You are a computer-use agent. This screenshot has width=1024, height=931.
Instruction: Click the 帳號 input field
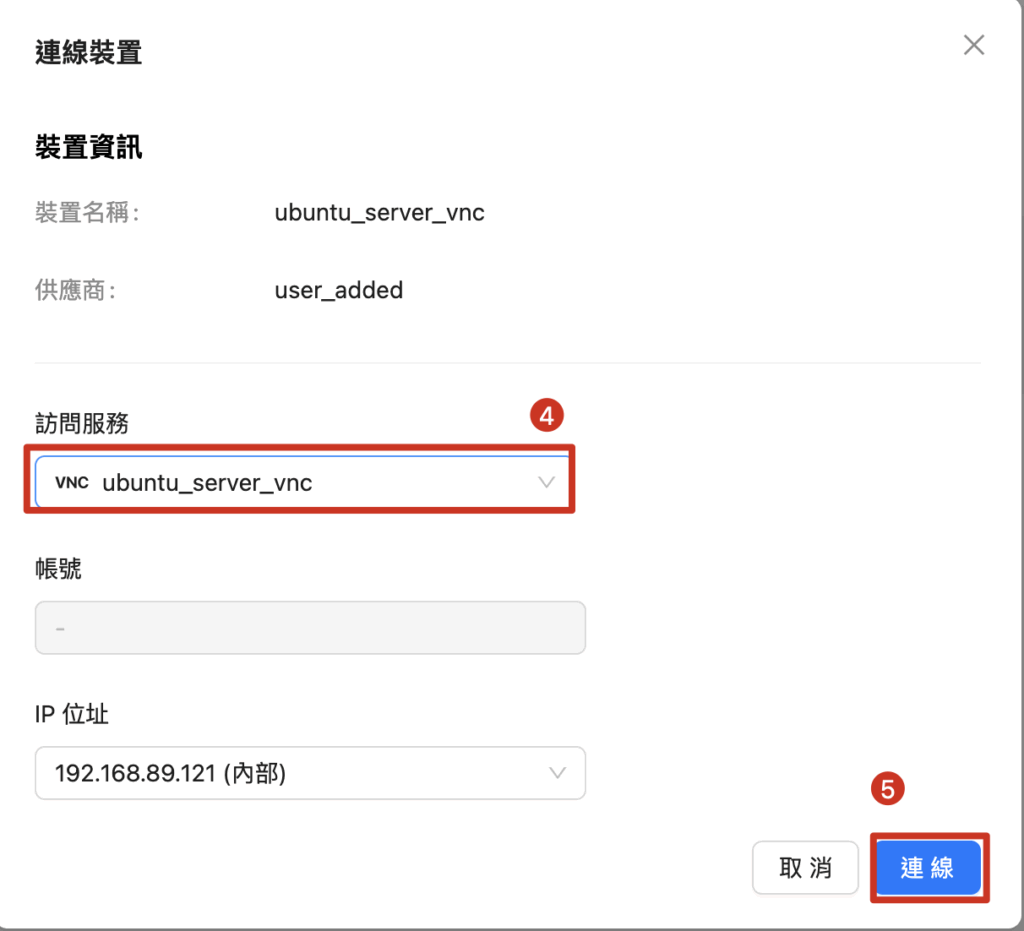point(310,628)
